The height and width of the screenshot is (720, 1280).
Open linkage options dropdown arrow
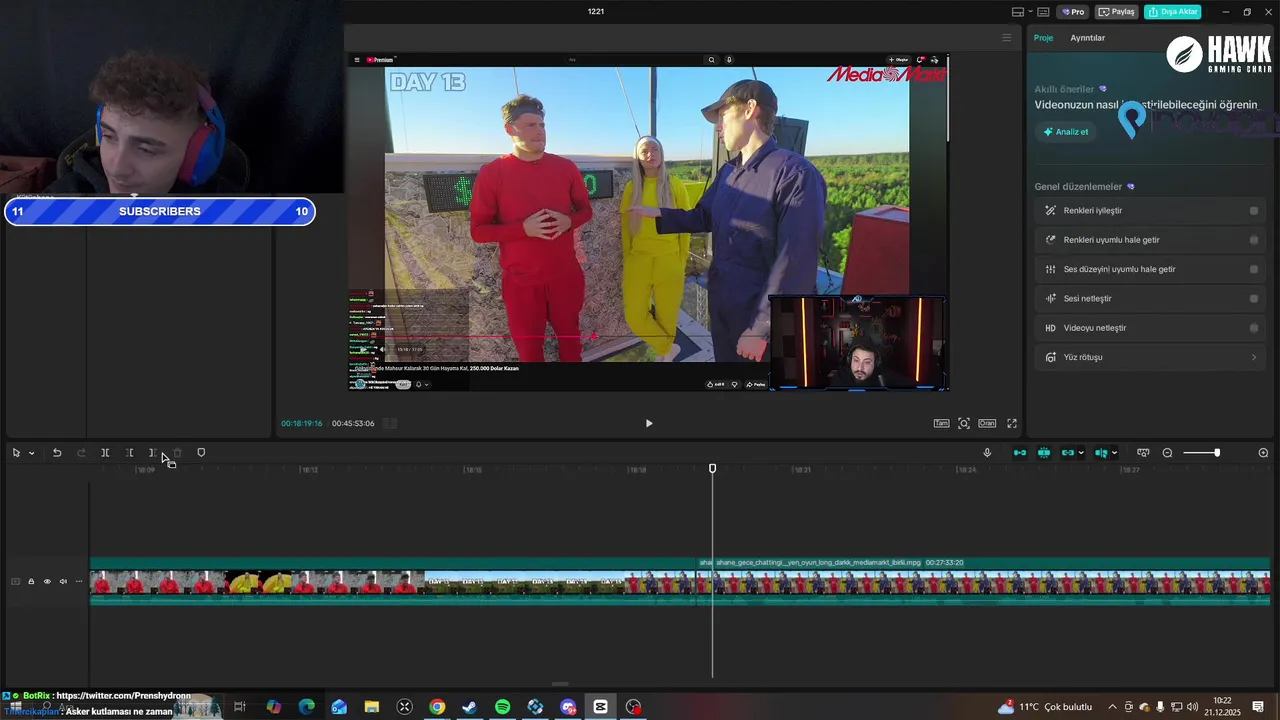pos(1081,453)
